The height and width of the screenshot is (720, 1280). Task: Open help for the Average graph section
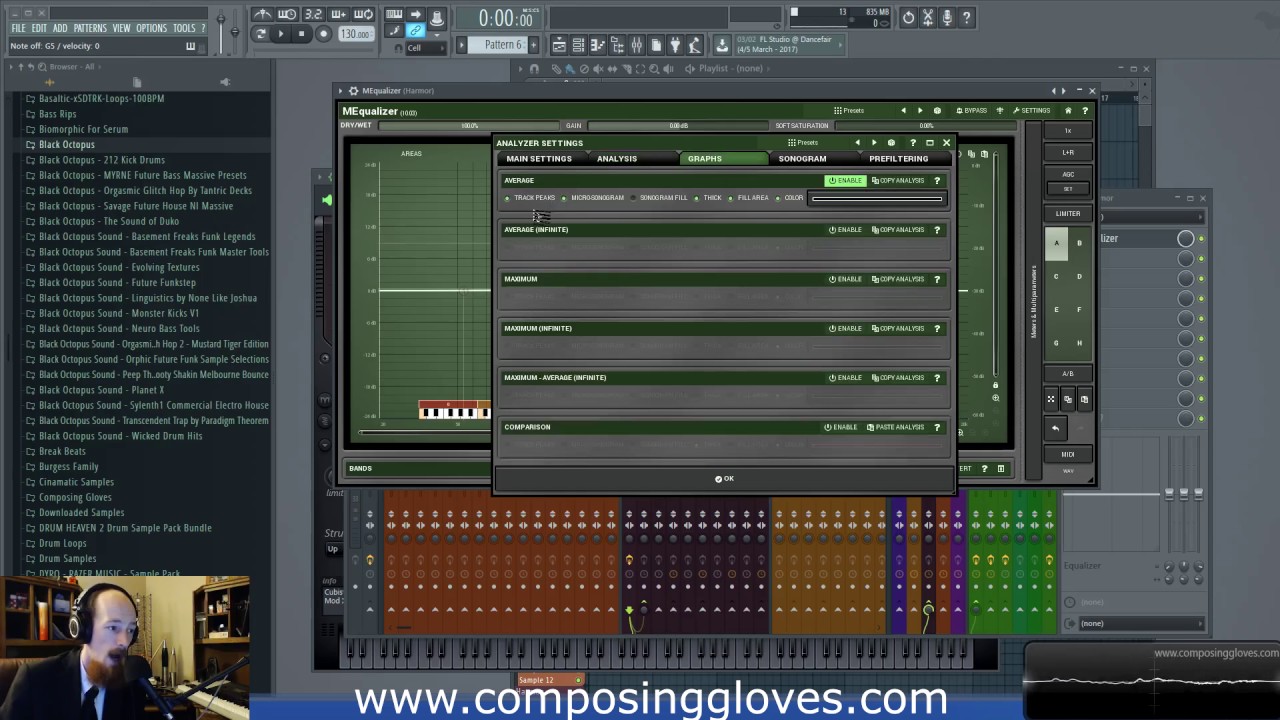click(x=937, y=181)
